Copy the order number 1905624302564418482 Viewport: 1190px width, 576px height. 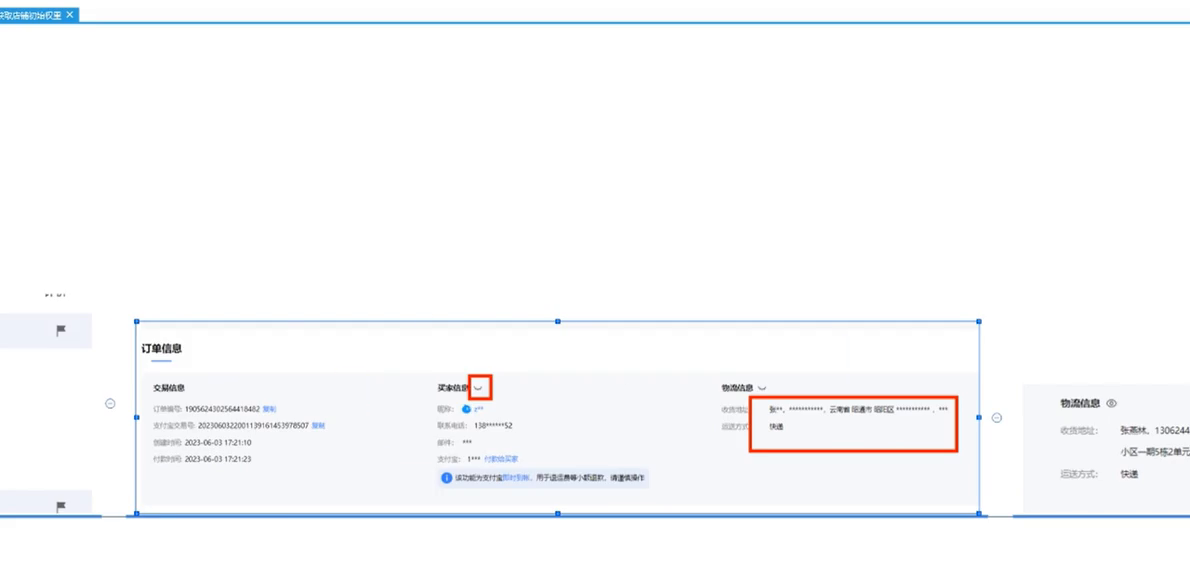(269, 408)
